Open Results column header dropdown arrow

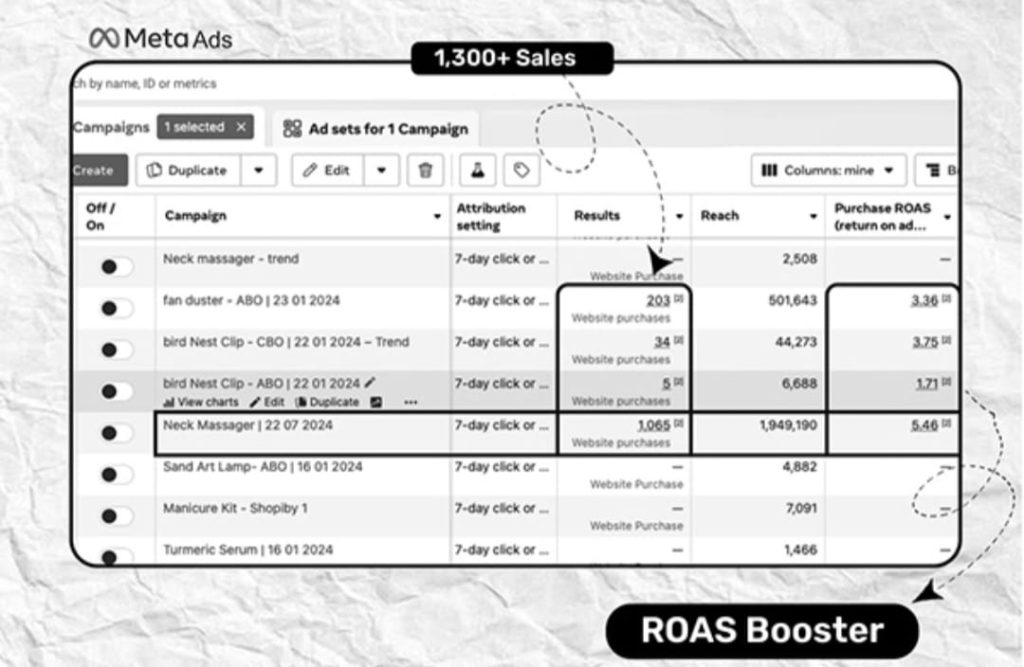click(x=679, y=216)
